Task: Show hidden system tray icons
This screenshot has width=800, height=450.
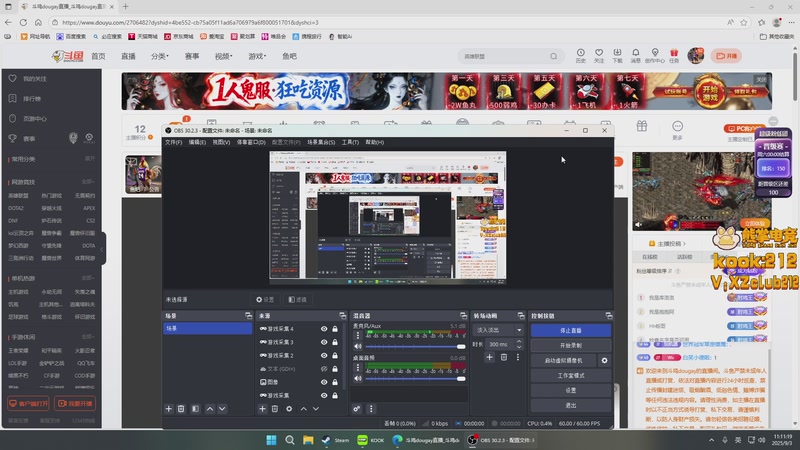Action: click(x=711, y=440)
